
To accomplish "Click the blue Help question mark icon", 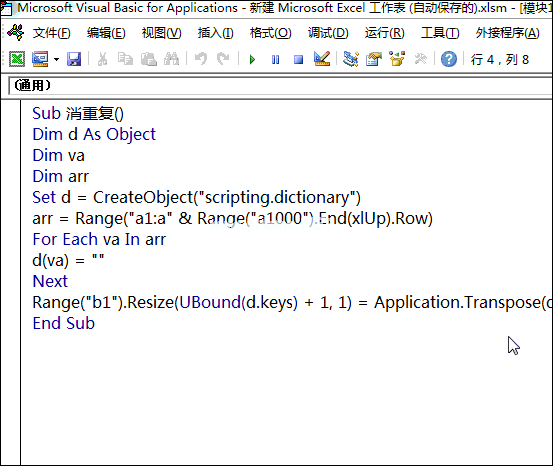I will tap(449, 59).
